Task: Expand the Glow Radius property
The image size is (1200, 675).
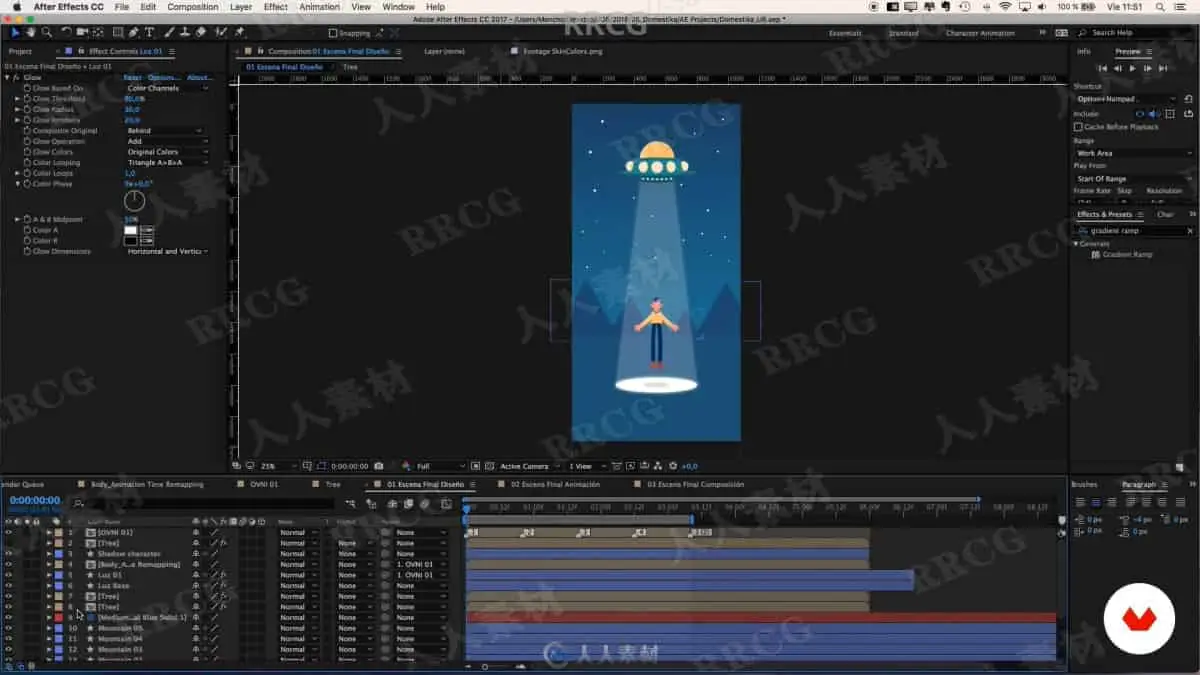Action: tap(18, 110)
